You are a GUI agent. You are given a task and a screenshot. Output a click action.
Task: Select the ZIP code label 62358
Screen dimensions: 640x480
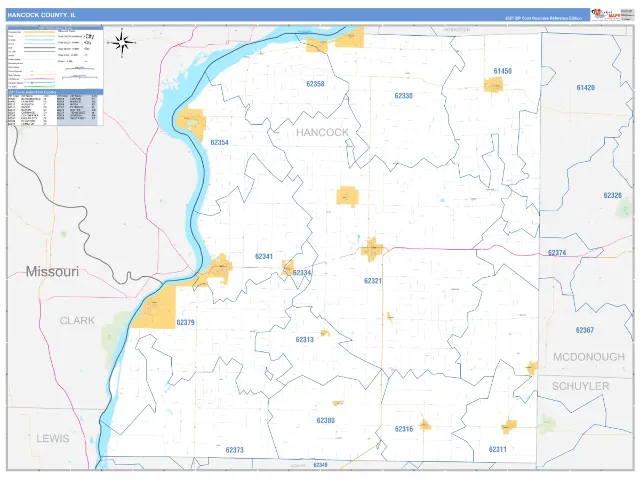point(315,84)
